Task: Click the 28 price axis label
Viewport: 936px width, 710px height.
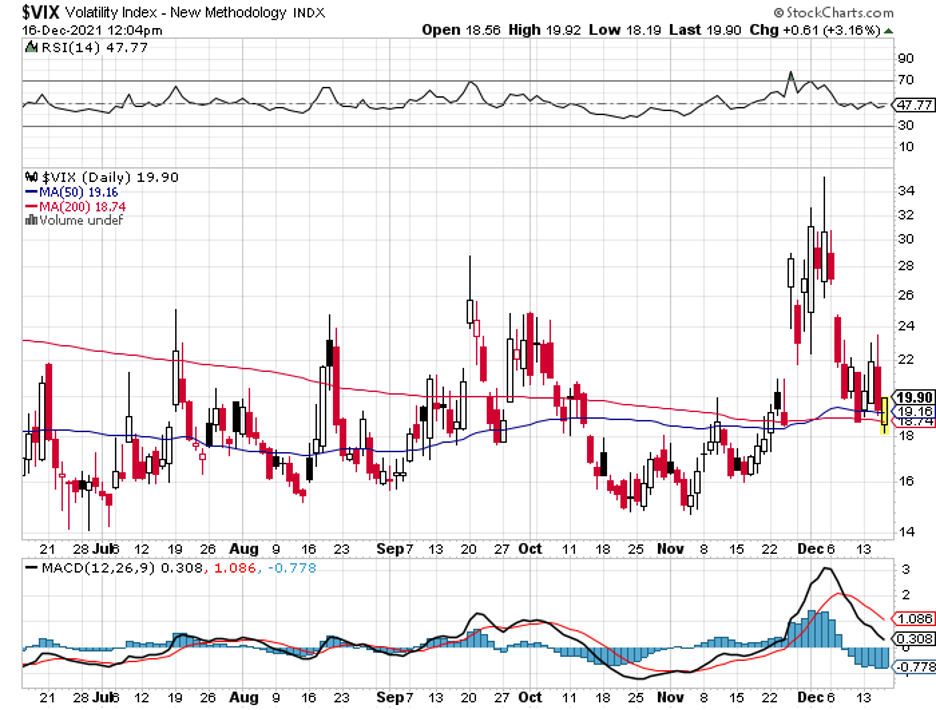Action: 906,265
